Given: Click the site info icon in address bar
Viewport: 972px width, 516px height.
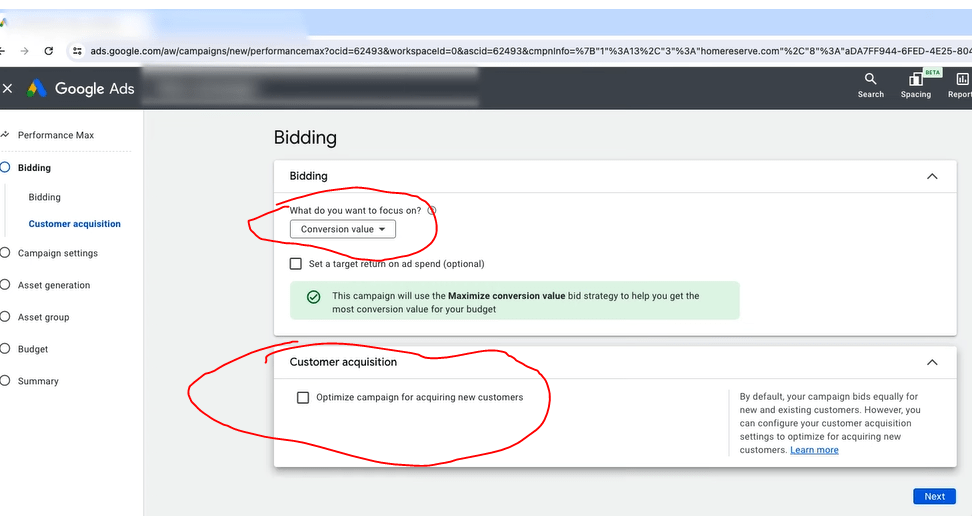Looking at the screenshot, I should click(76, 51).
